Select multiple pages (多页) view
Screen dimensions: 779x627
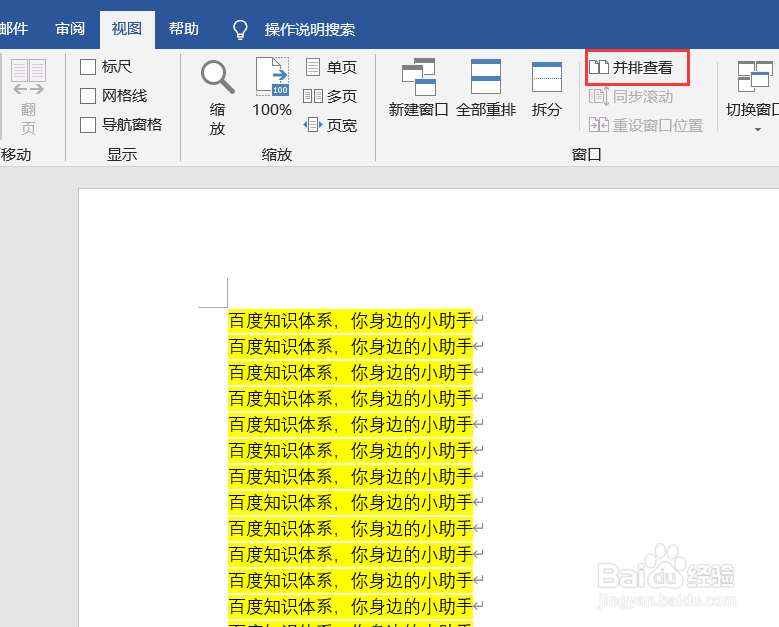(331, 96)
